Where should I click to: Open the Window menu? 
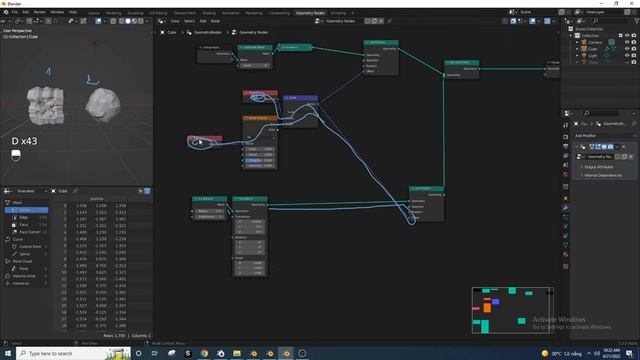(57, 12)
